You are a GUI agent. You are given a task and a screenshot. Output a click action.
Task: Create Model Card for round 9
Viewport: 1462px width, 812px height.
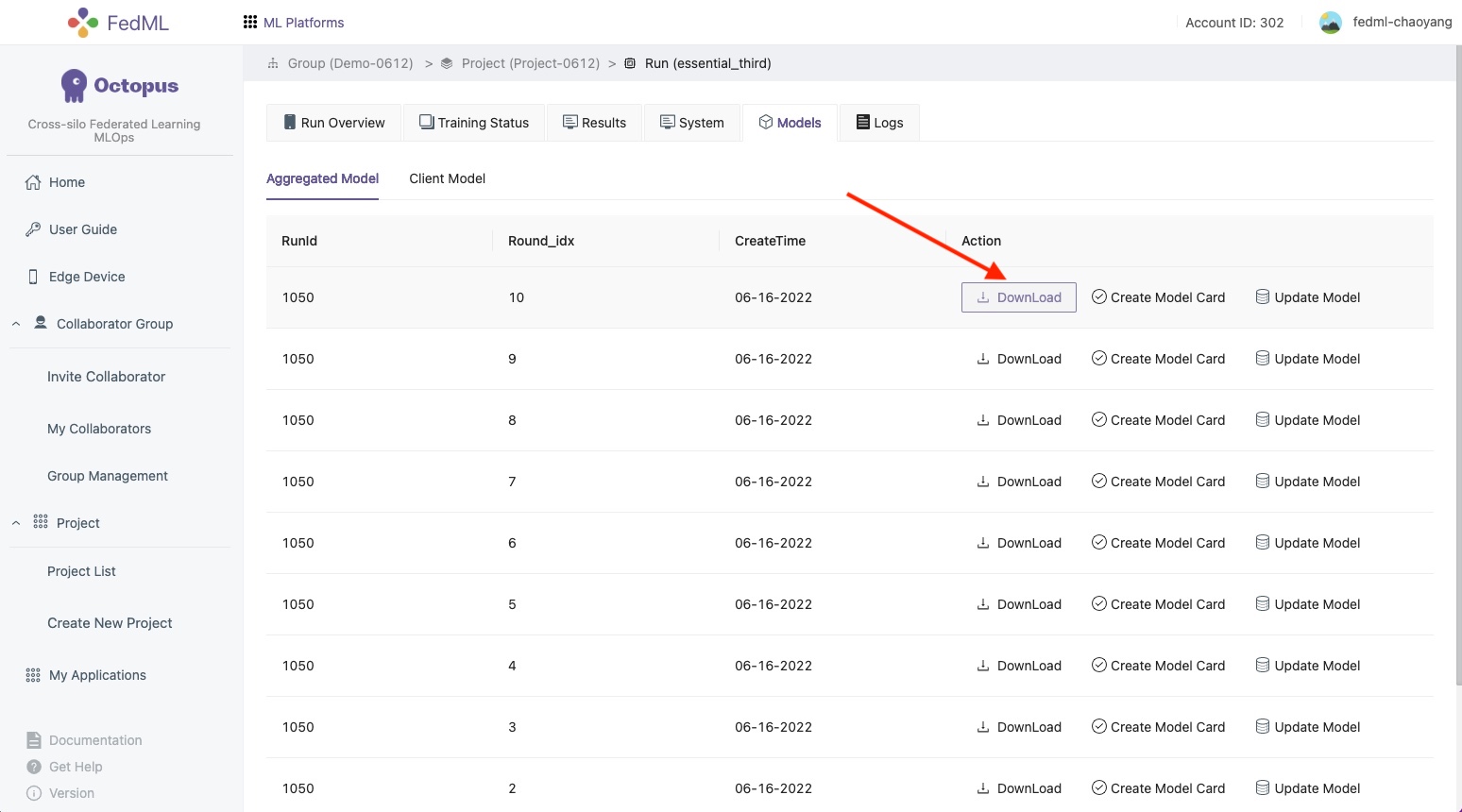coord(1158,359)
